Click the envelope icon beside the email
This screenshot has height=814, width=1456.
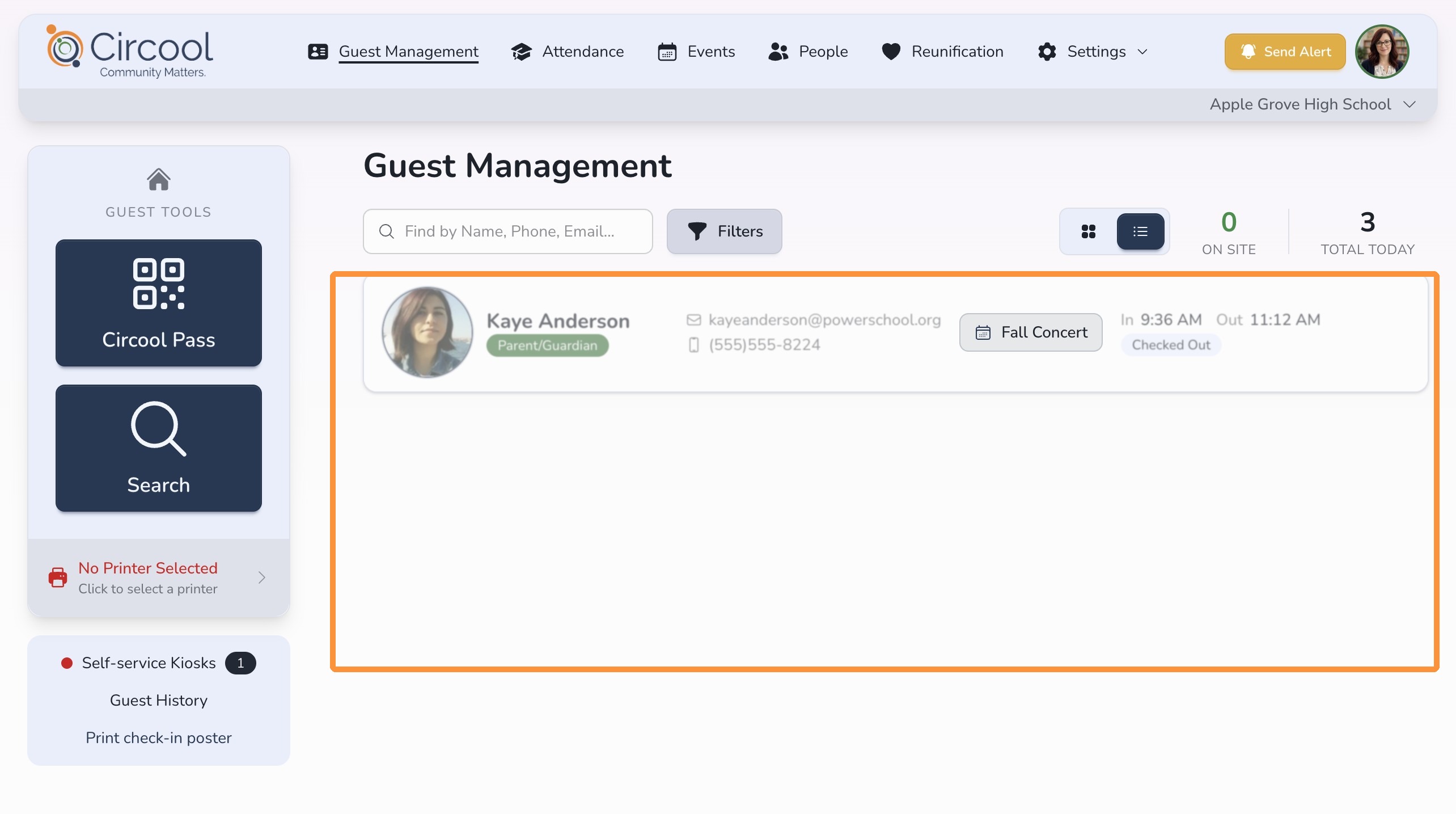tap(693, 320)
